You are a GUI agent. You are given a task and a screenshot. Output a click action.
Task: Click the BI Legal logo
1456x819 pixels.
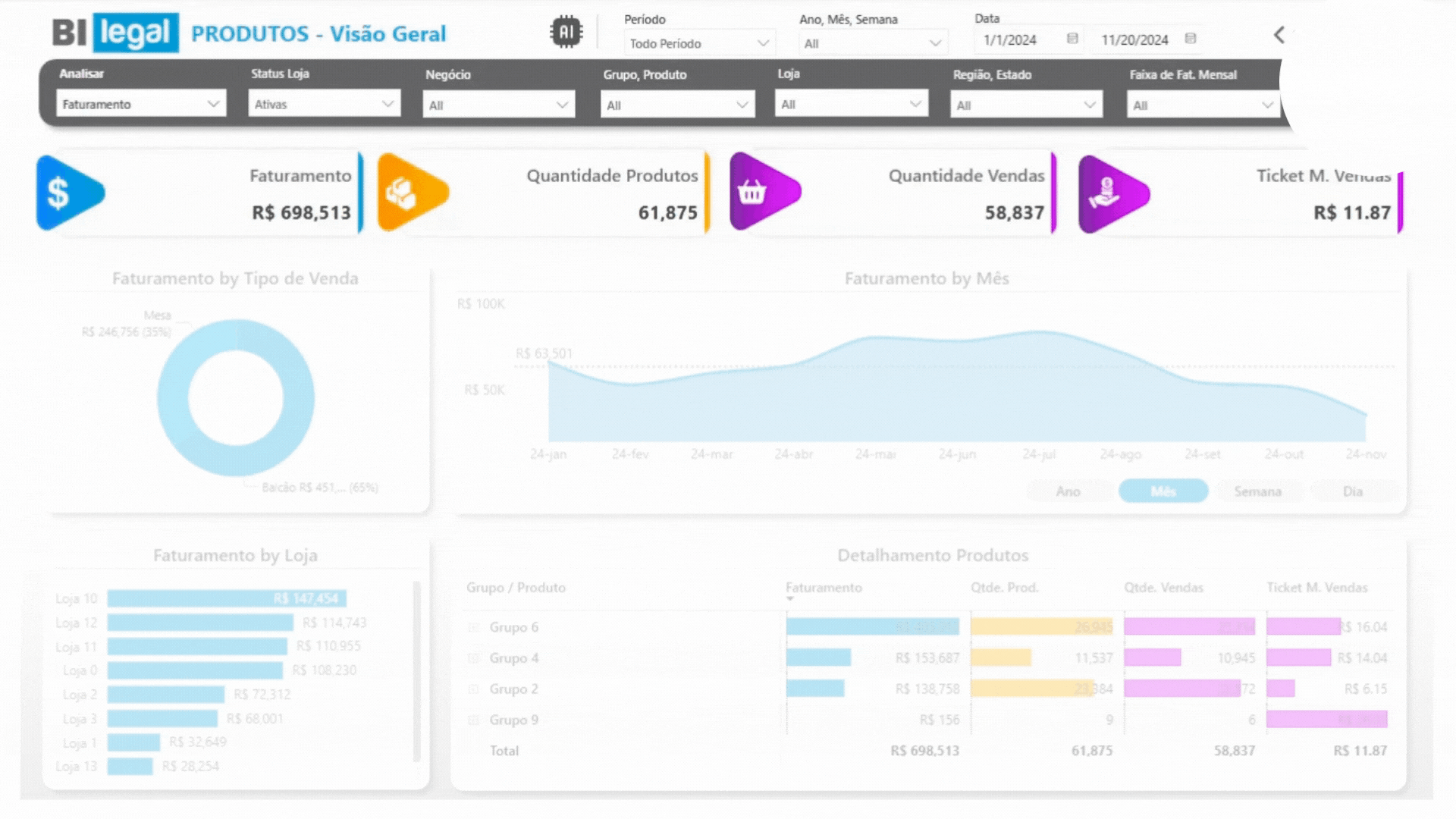click(x=115, y=33)
